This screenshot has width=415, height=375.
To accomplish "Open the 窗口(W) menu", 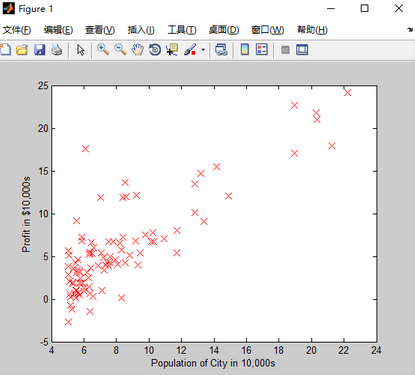I will 268,30.
